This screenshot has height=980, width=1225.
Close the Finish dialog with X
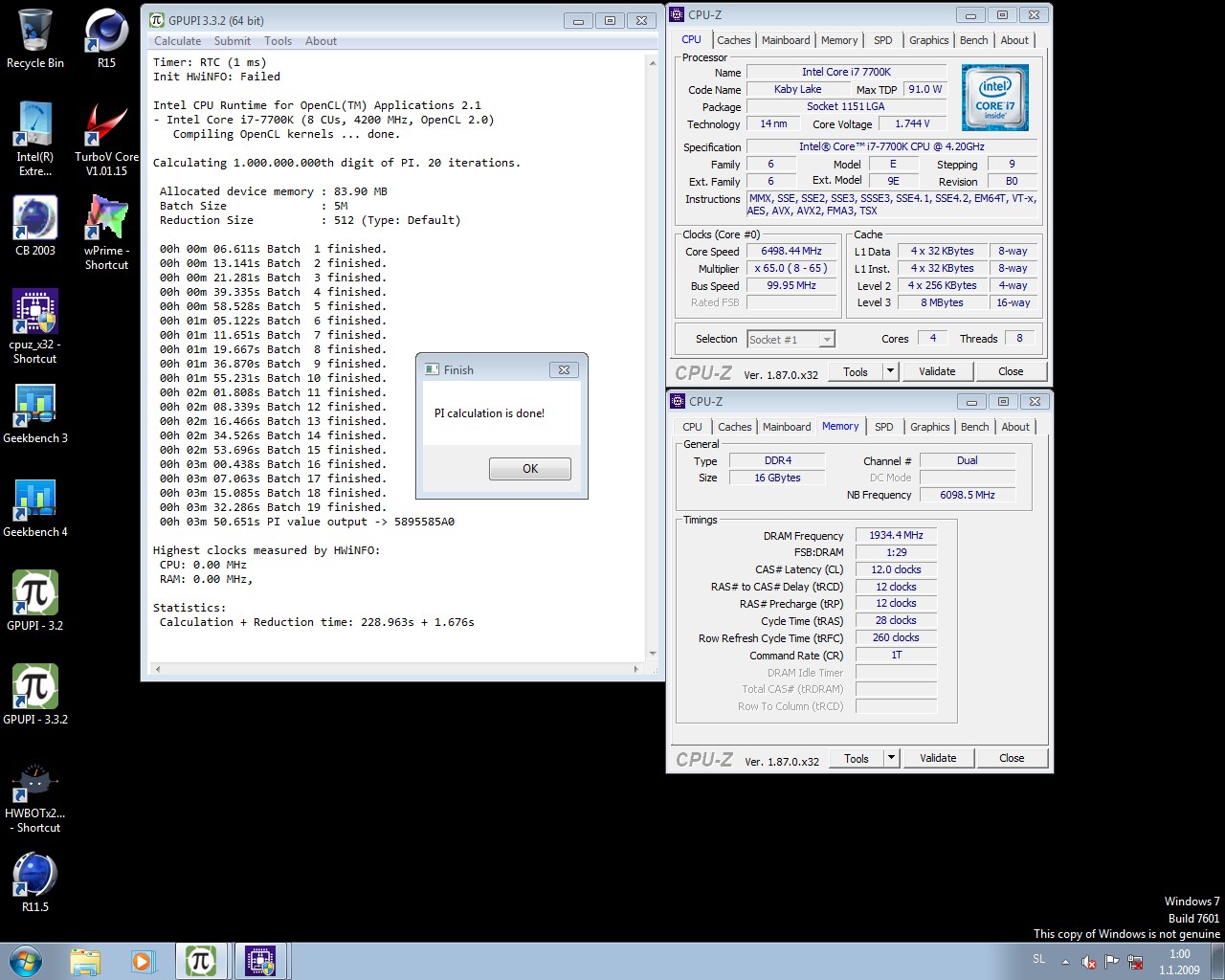coord(564,369)
